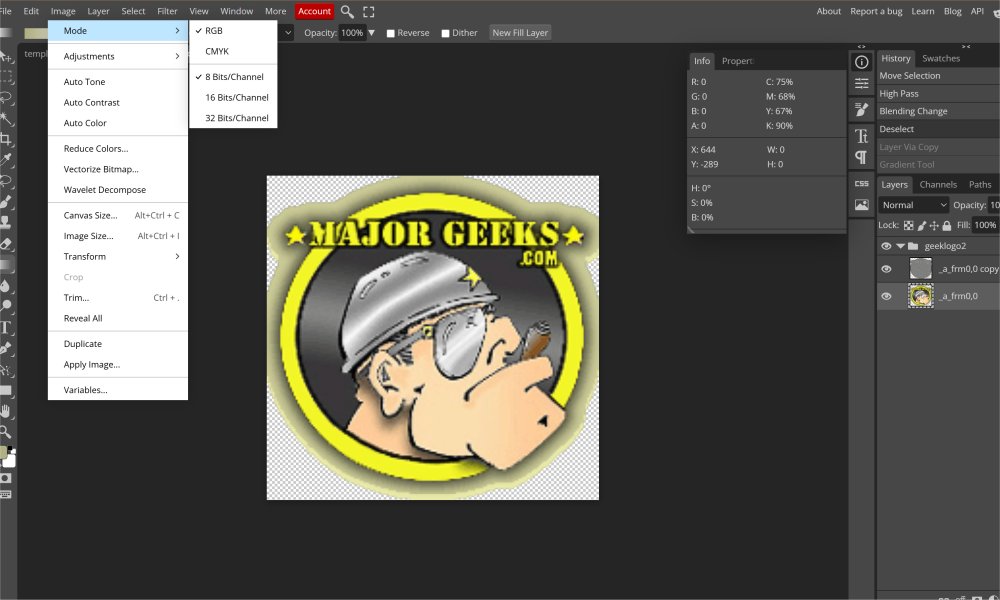Select the Zoom tool in left toolbar
Screen dimensions: 1000x600
(6, 432)
